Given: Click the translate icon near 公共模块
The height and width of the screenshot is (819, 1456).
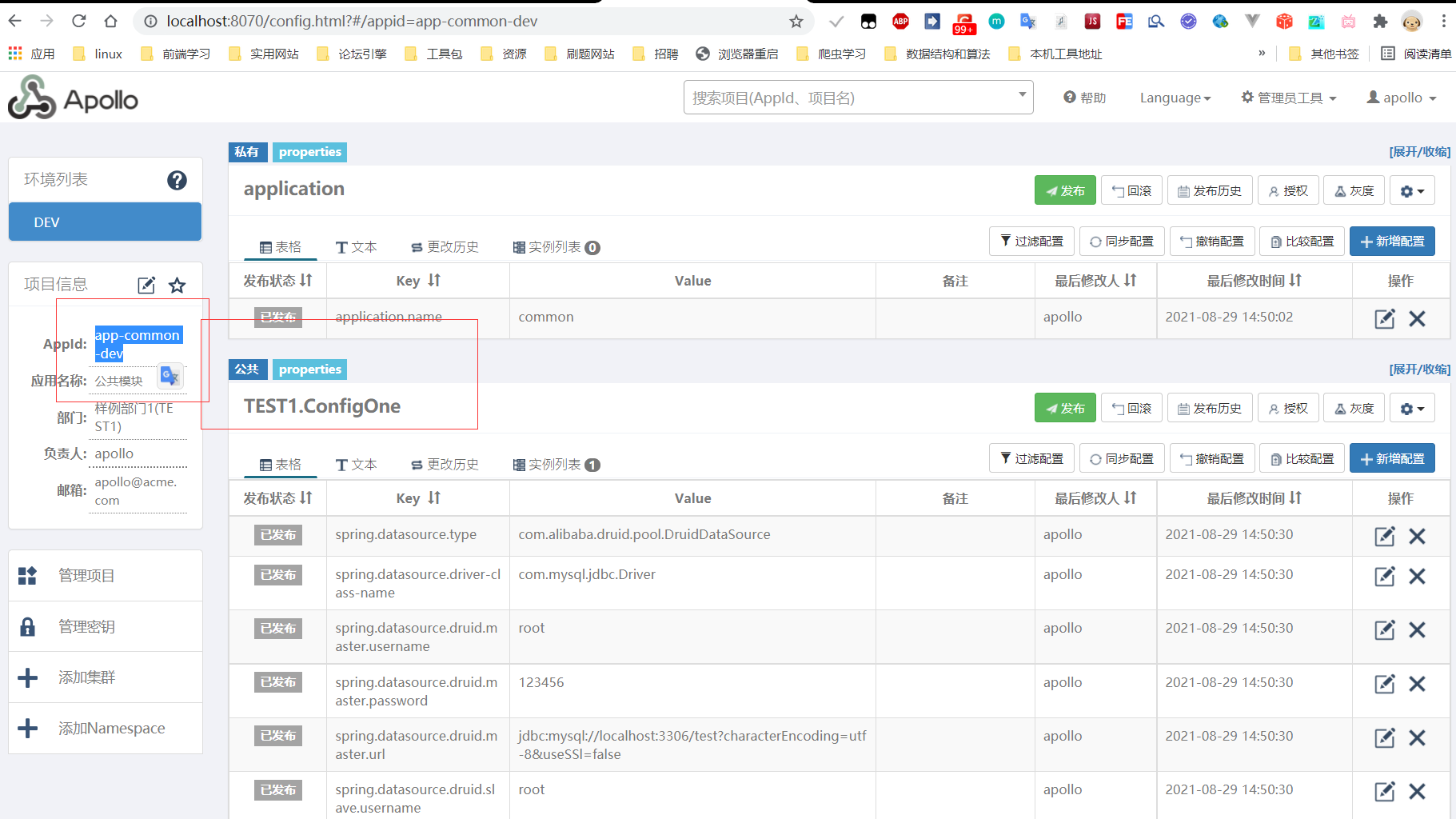Looking at the screenshot, I should pos(169,376).
